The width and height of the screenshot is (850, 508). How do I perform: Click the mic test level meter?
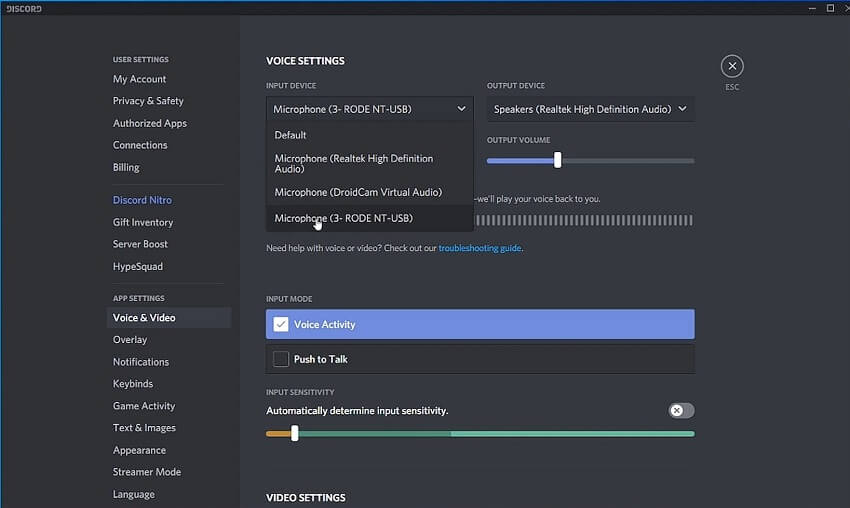click(x=584, y=220)
